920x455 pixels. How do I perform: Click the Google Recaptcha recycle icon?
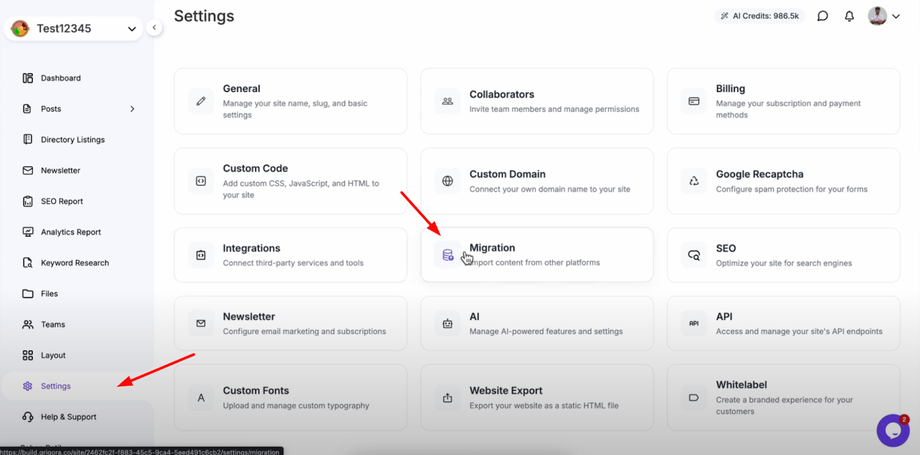[694, 181]
